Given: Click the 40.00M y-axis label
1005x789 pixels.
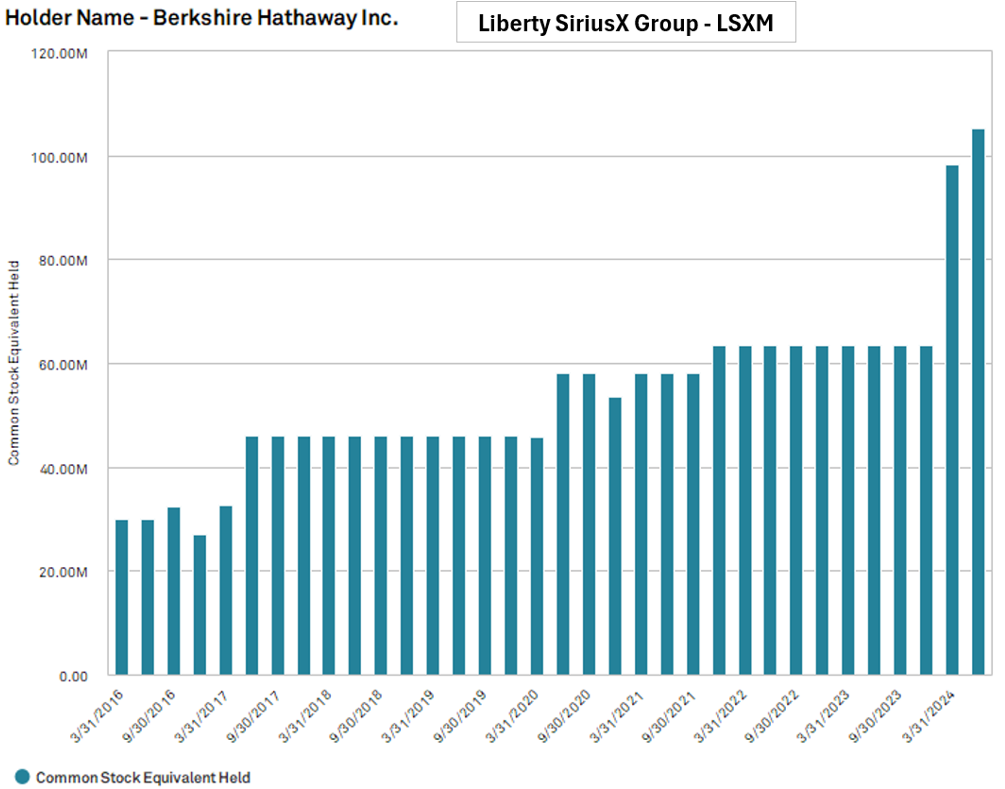Looking at the screenshot, I should pyautogui.click(x=63, y=469).
